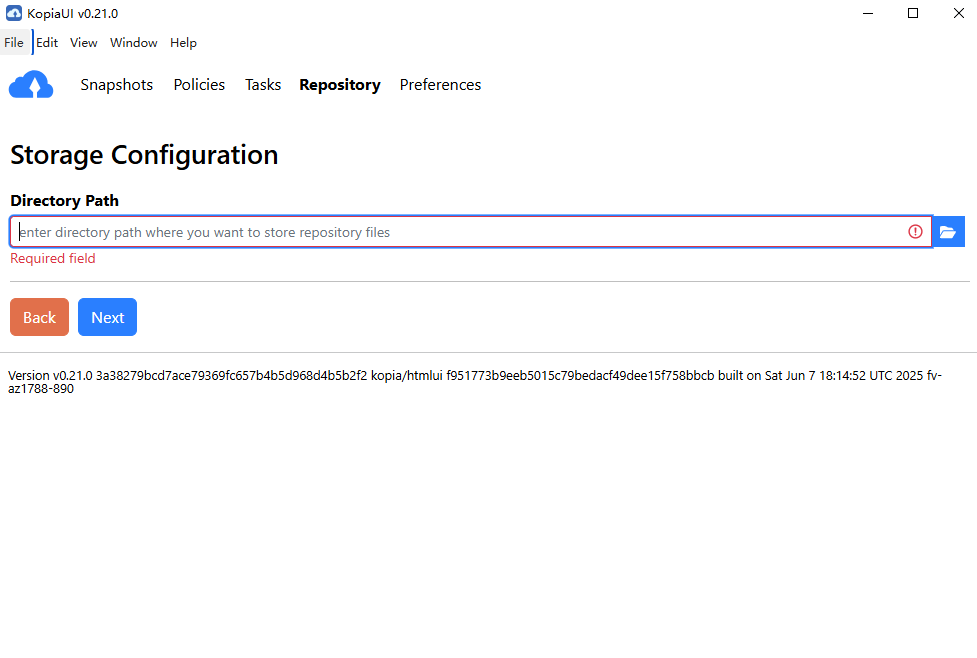The image size is (977, 658).
Task: Open the Help menu
Action: pos(183,43)
